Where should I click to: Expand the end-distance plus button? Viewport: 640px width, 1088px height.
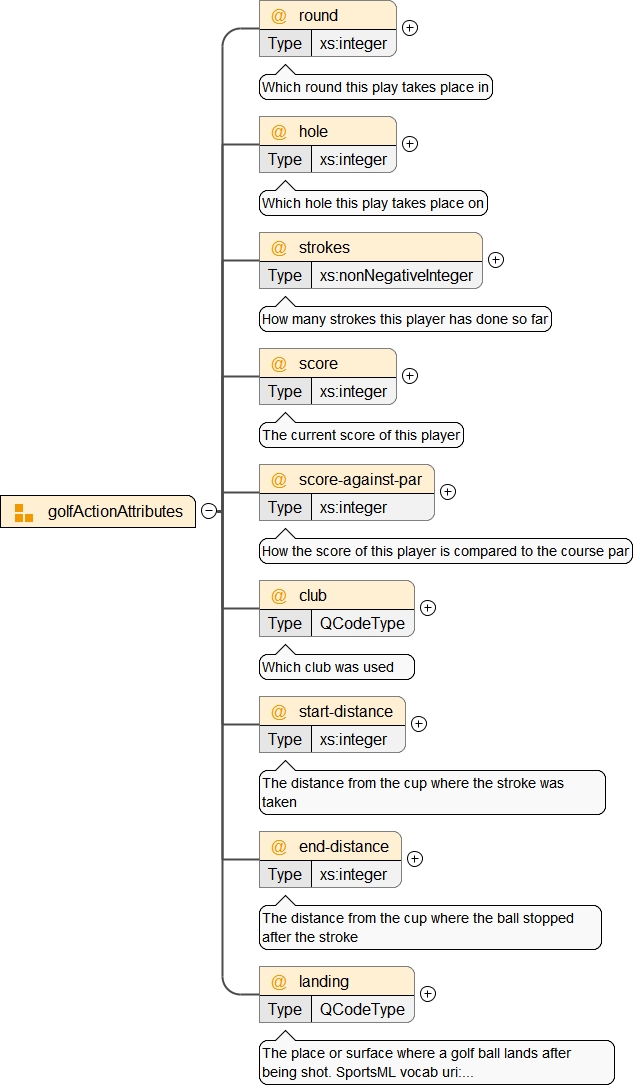tap(414, 859)
